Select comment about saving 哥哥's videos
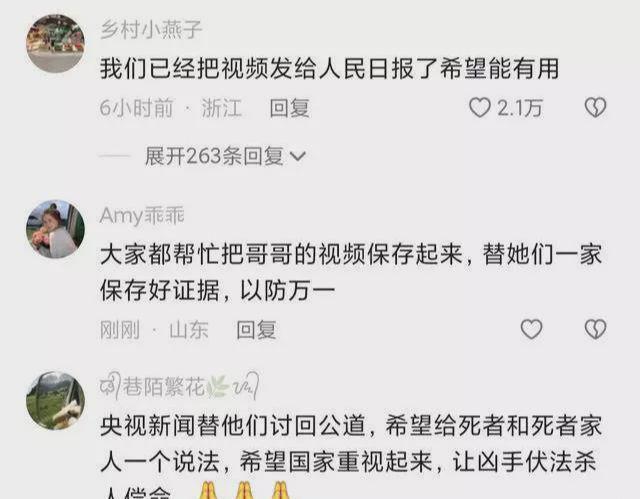 pyautogui.click(x=351, y=272)
